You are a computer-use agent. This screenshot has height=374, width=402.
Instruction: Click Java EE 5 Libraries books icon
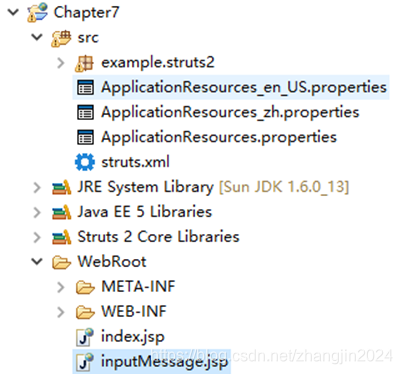click(x=61, y=212)
